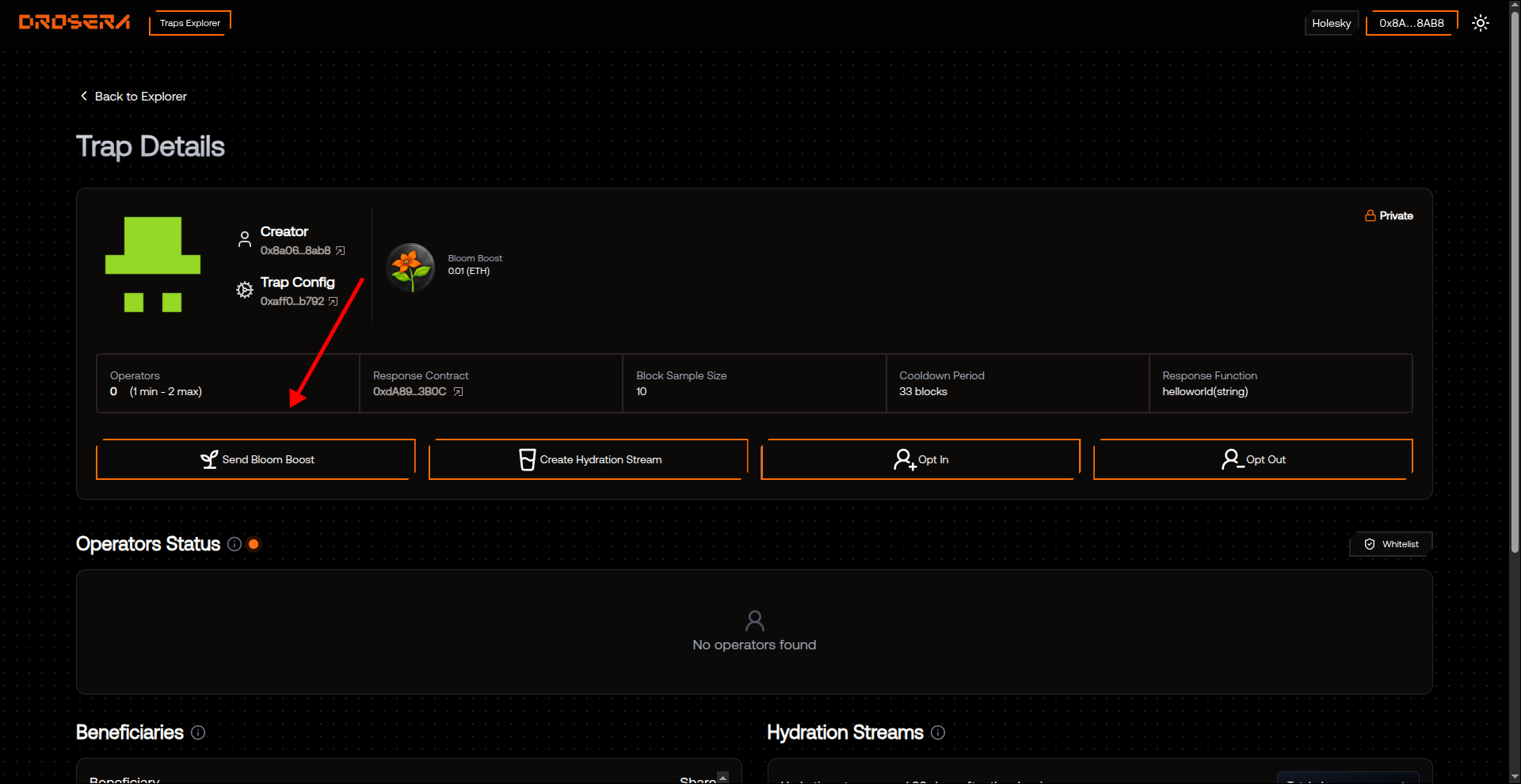Open the Traps Explorer tab
This screenshot has width=1521, height=784.
tap(190, 23)
